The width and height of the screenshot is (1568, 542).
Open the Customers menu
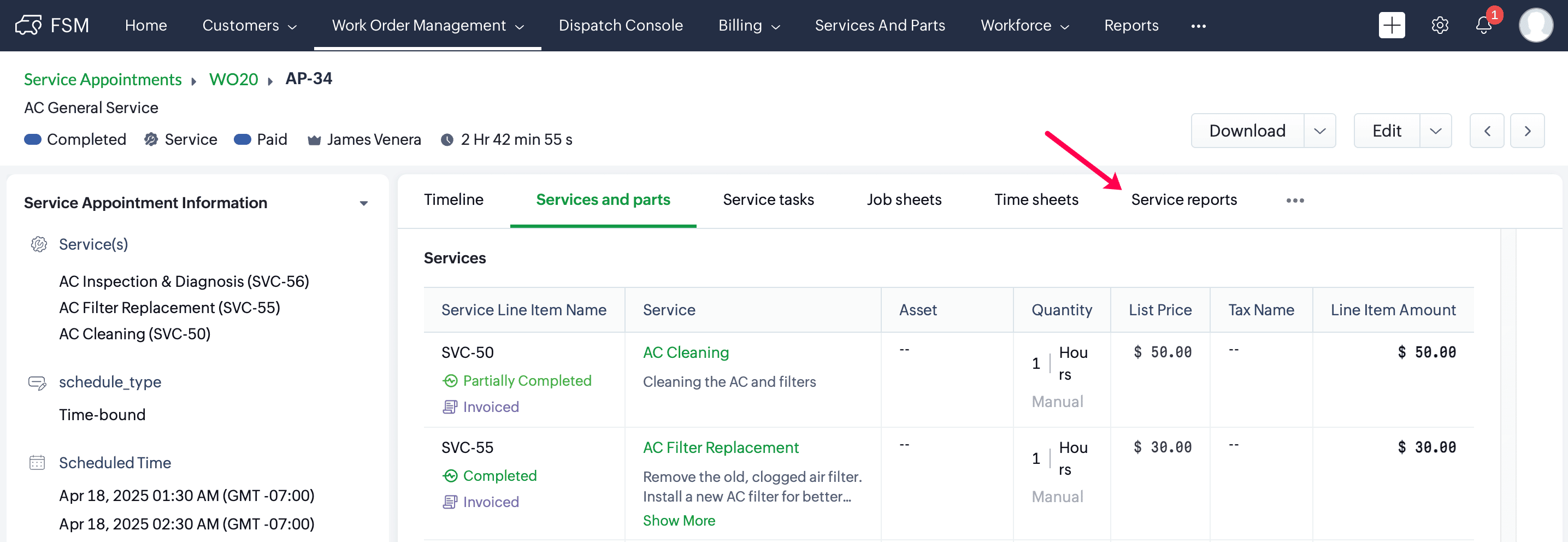coord(249,26)
